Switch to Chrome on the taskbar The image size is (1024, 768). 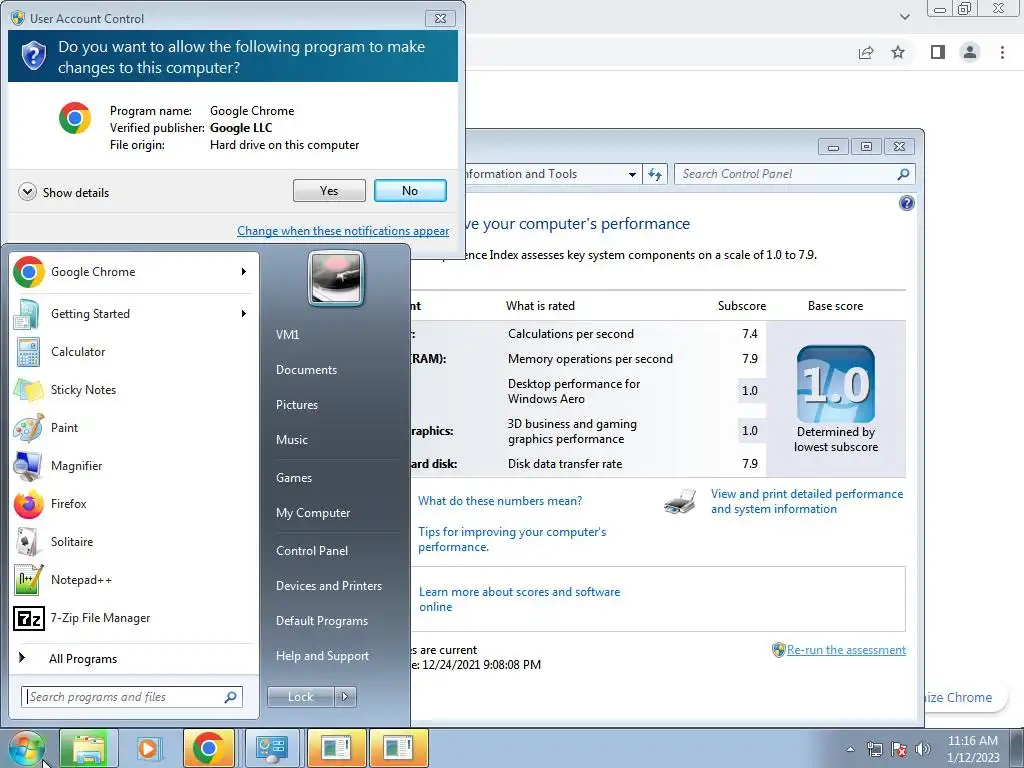(x=208, y=748)
